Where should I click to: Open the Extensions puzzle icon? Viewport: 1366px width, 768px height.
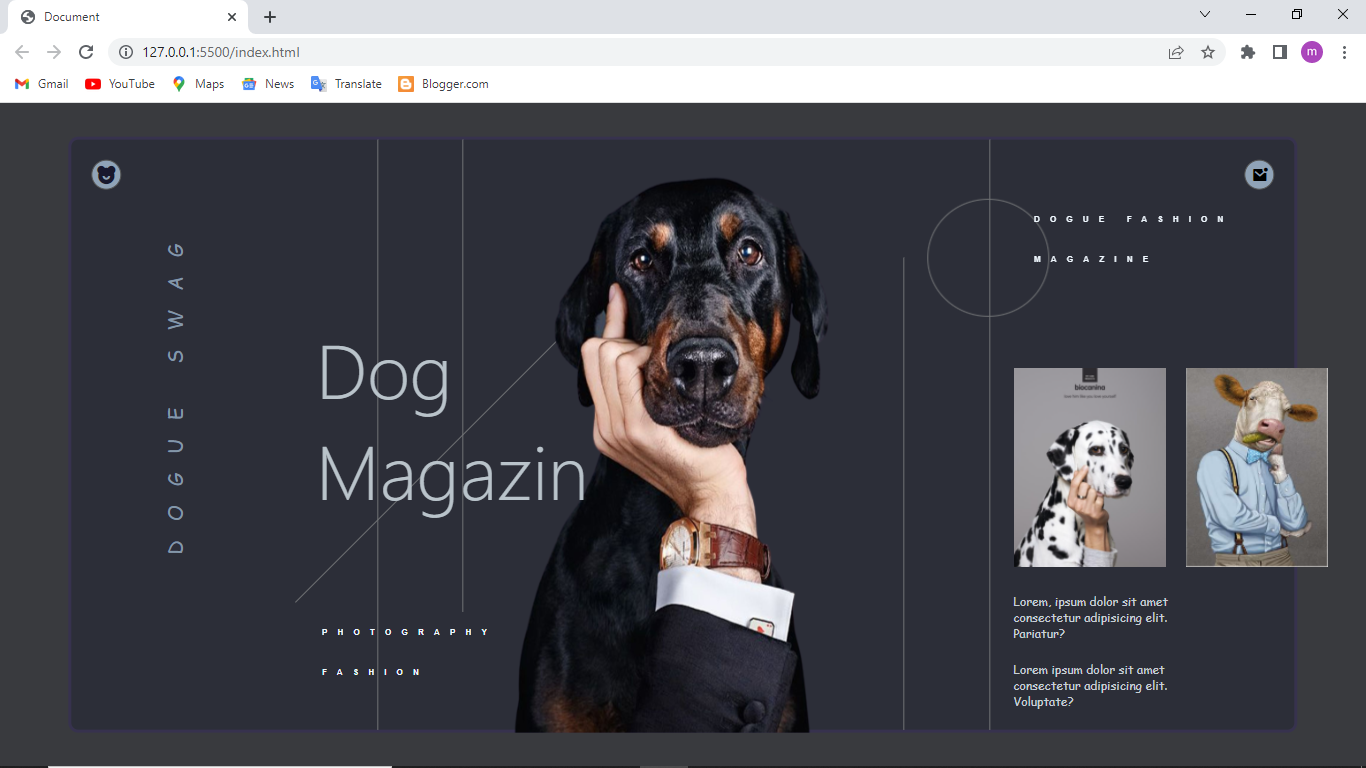pos(1248,52)
